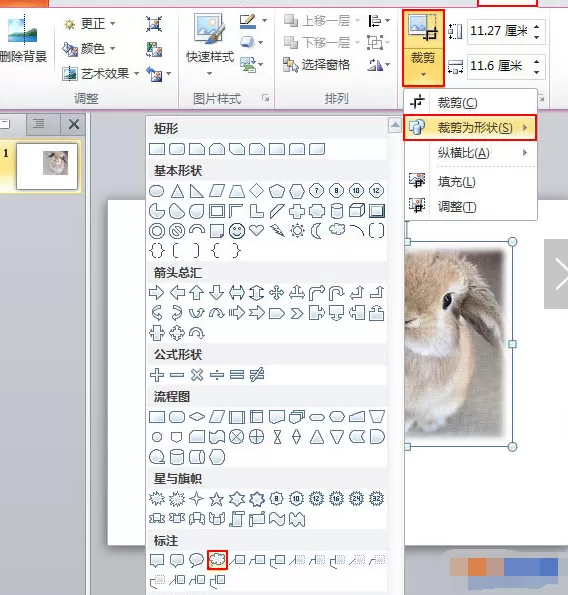Click the 裁剪 crop split button

423,48
